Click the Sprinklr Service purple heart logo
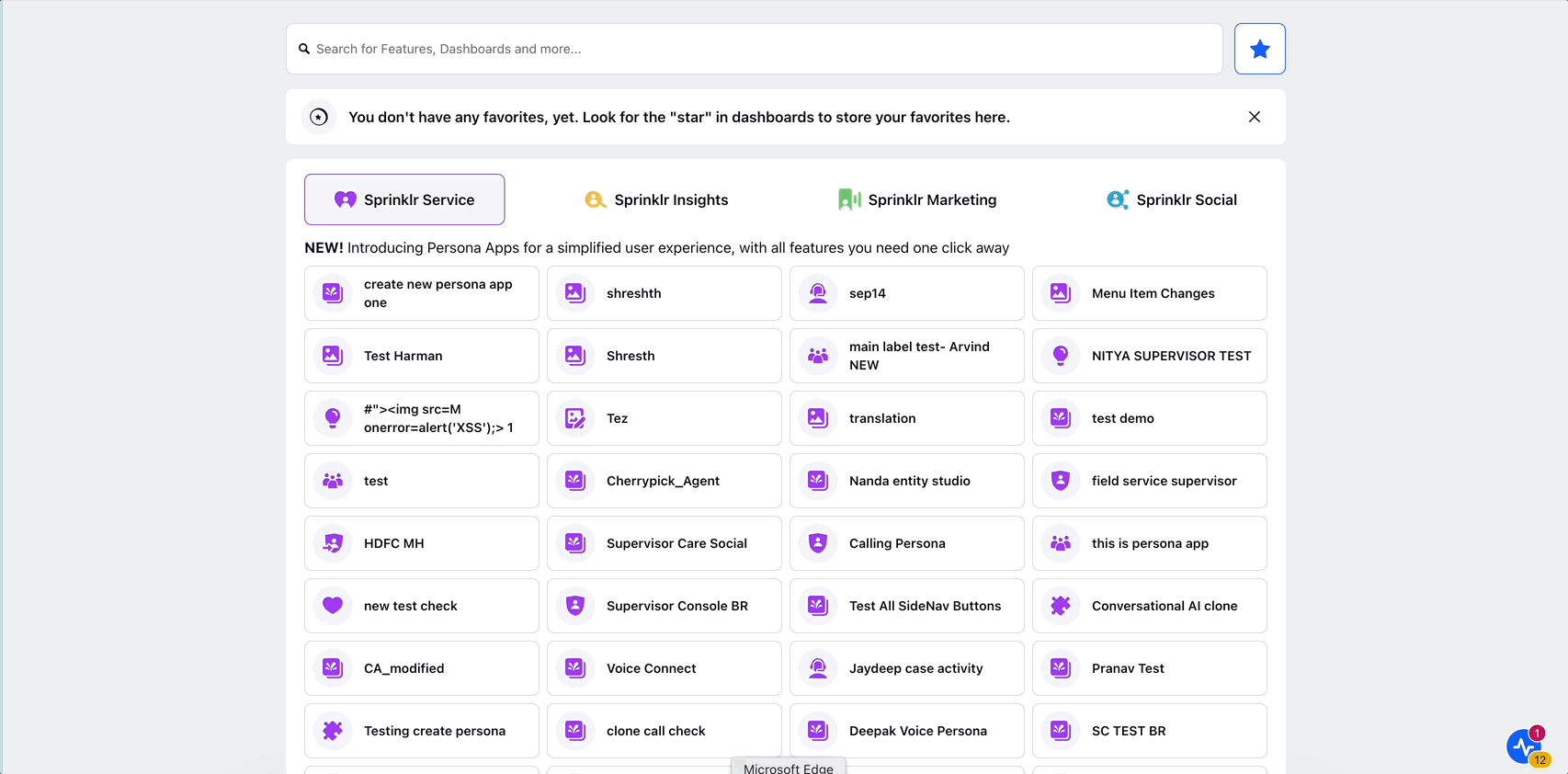1568x774 pixels. pos(346,199)
